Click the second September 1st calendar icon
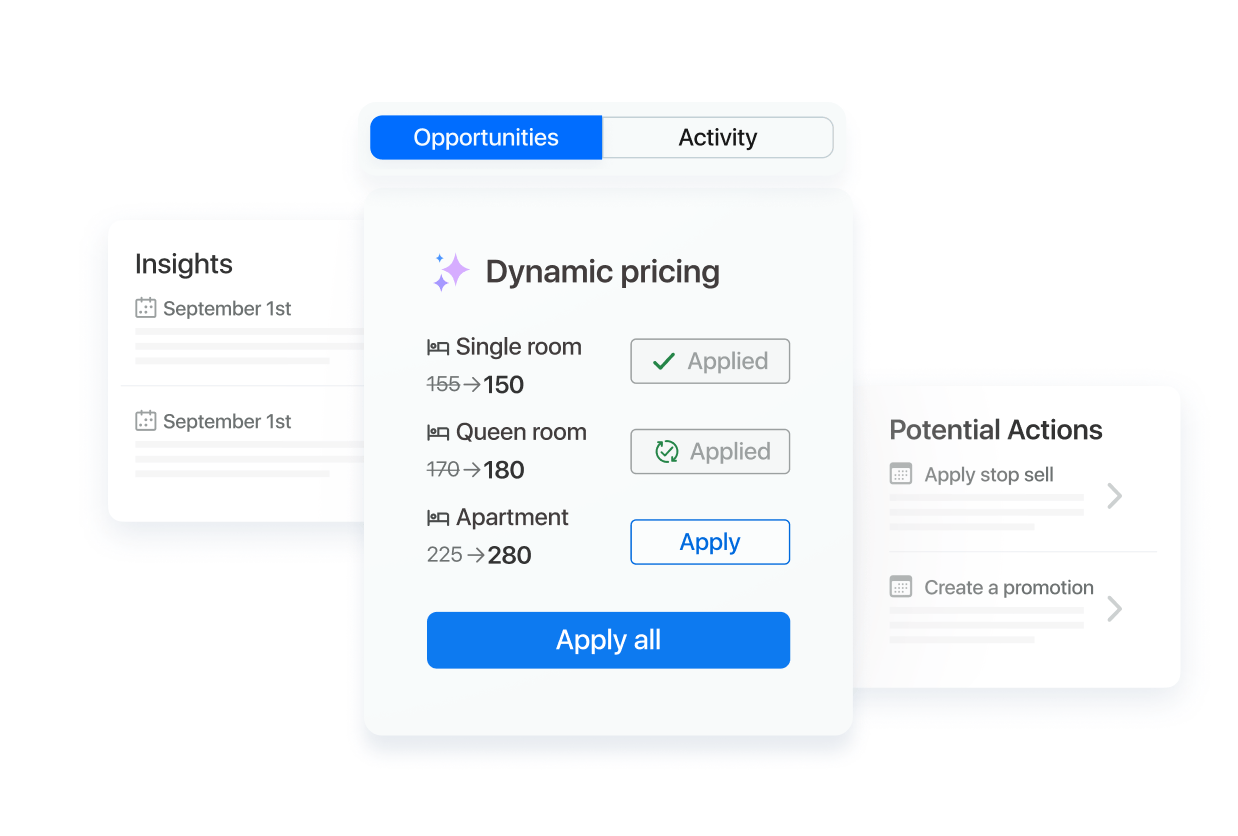This screenshot has width=1238, height=836. pyautogui.click(x=146, y=421)
